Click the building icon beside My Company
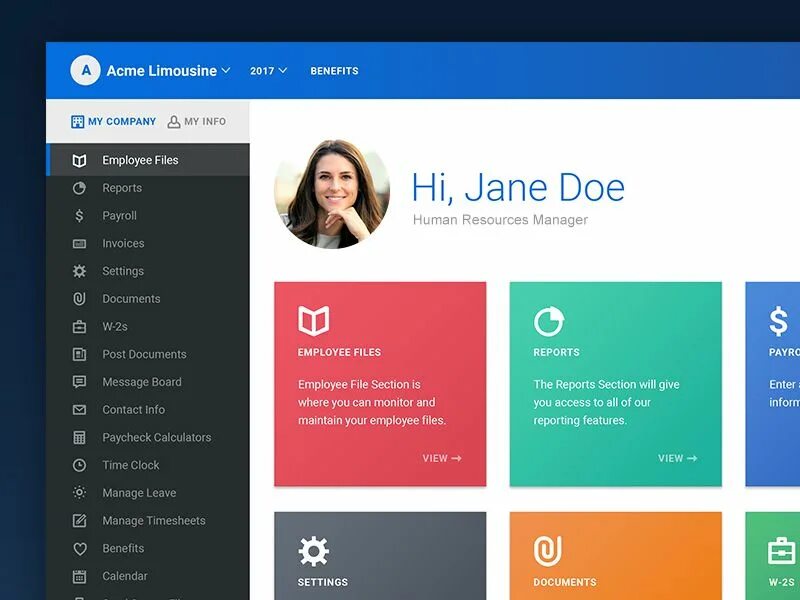Viewport: 800px width, 600px height. click(78, 121)
